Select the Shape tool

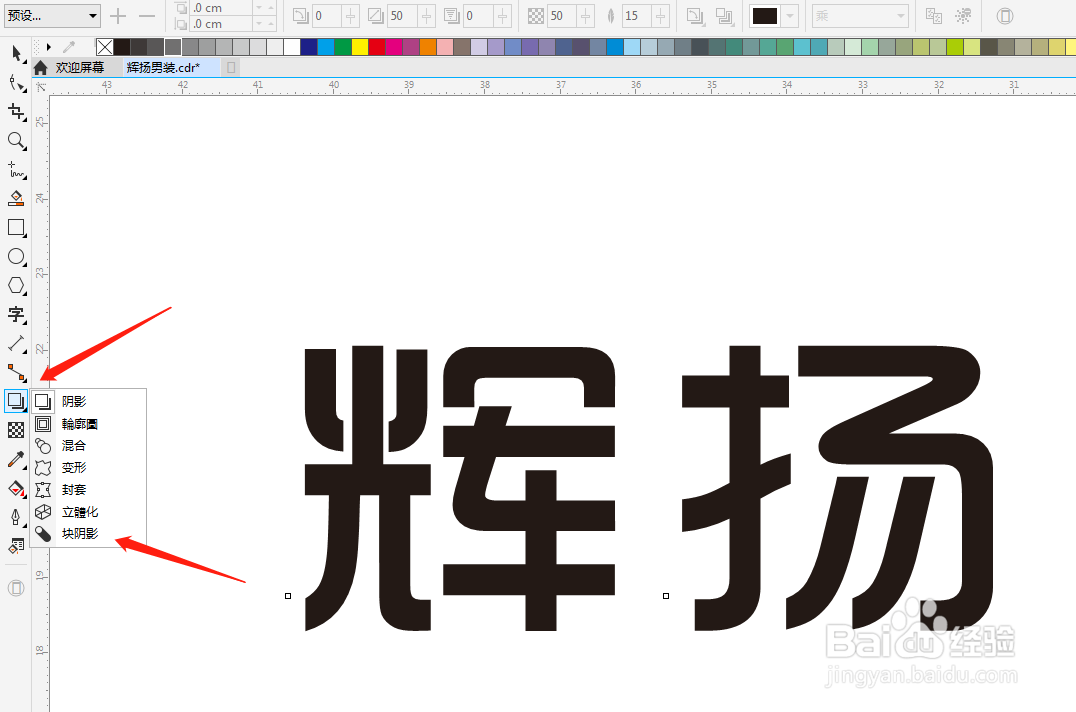point(16,83)
